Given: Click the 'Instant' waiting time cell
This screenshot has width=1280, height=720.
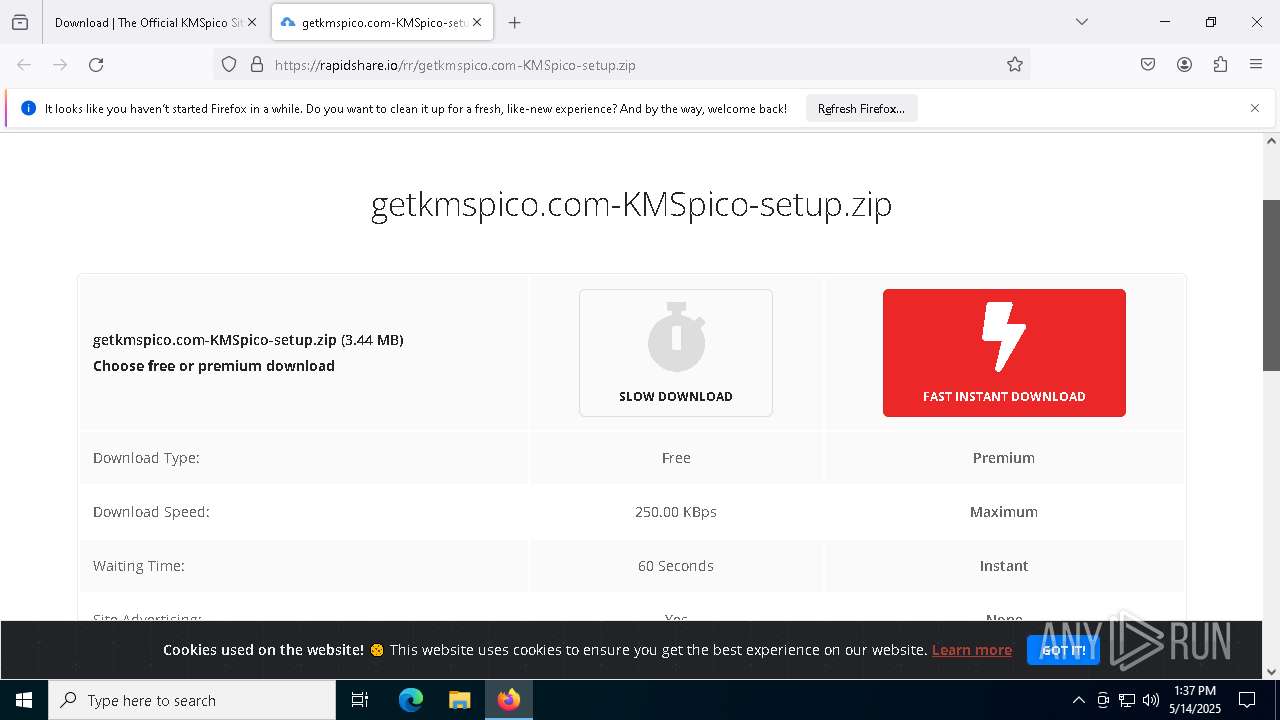Looking at the screenshot, I should pos(1004,566).
